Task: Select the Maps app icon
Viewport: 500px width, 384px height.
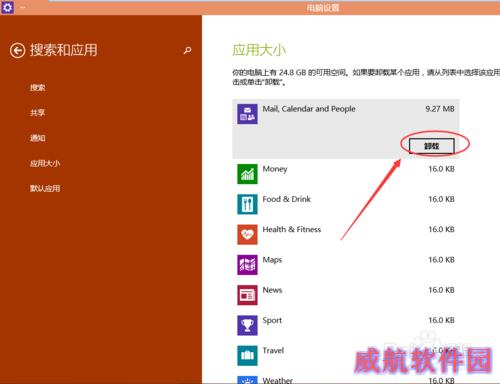Action: (247, 265)
